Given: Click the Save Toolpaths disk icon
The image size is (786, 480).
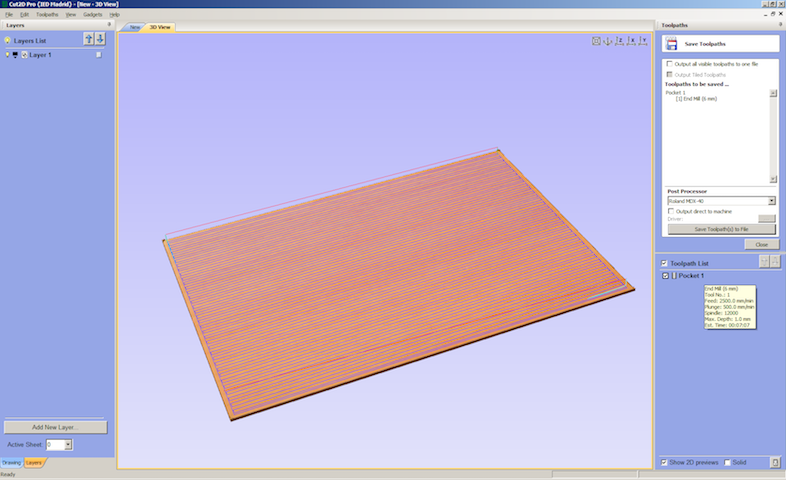Looking at the screenshot, I should pyautogui.click(x=672, y=44).
